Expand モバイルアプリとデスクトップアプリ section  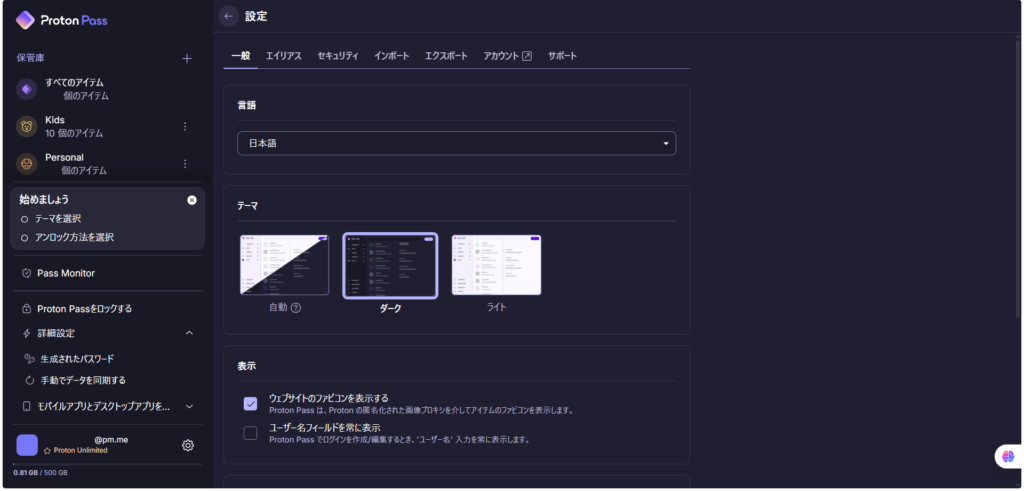point(189,406)
